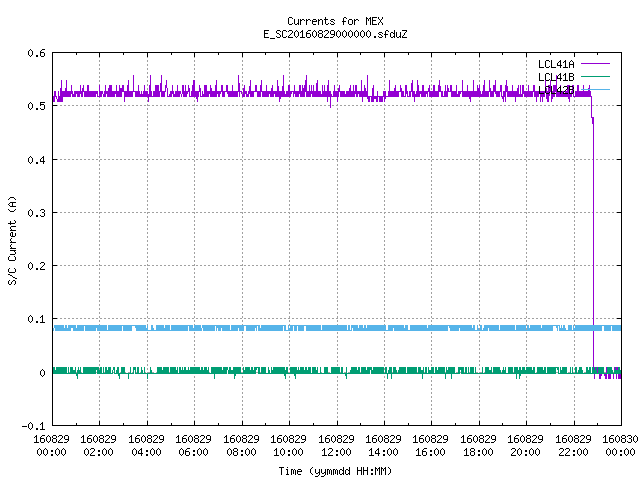Click the 160829 08:00 x-axis tick label

241,445
